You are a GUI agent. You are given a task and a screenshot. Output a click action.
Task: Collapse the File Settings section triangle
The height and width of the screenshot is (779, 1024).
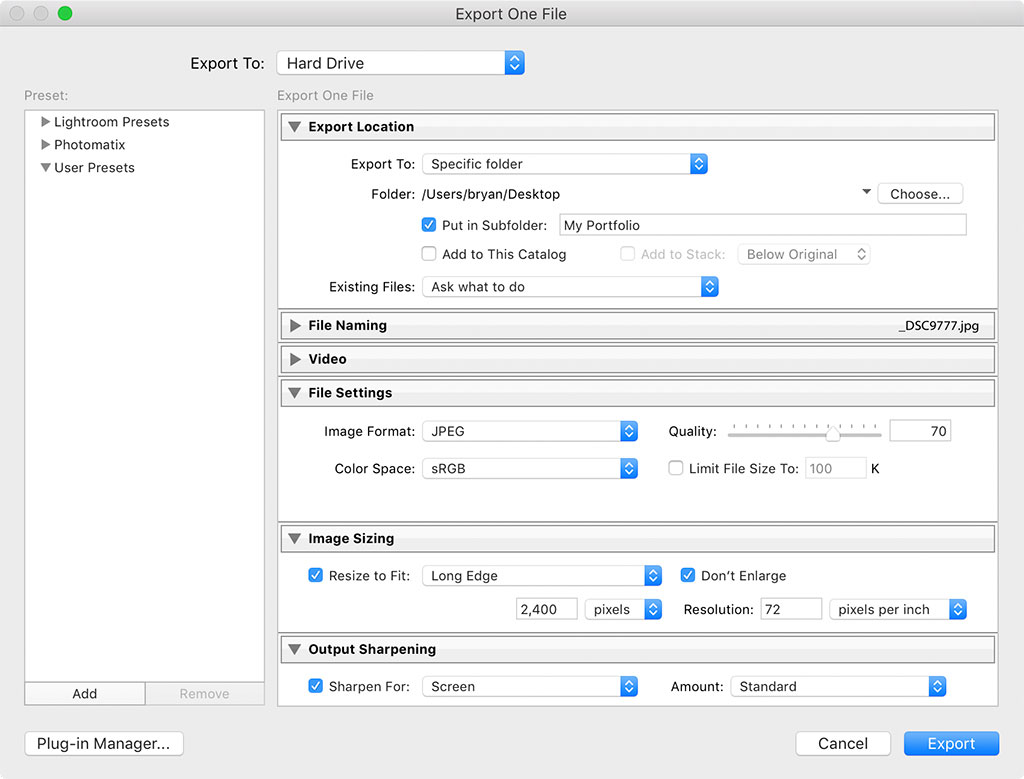coord(295,393)
